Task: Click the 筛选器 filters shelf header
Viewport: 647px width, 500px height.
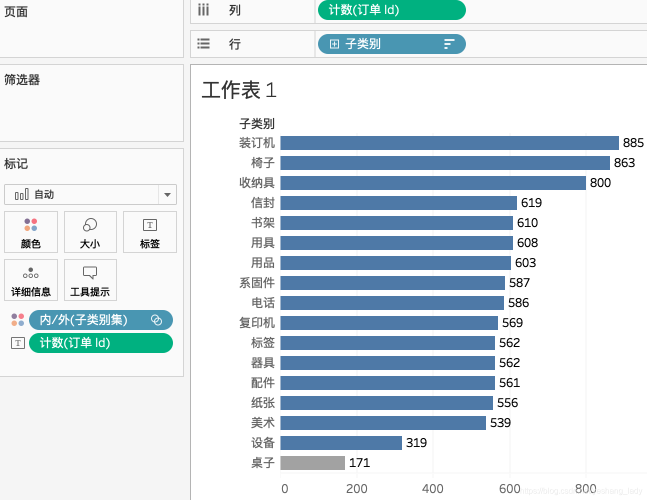Action: pyautogui.click(x=22, y=80)
